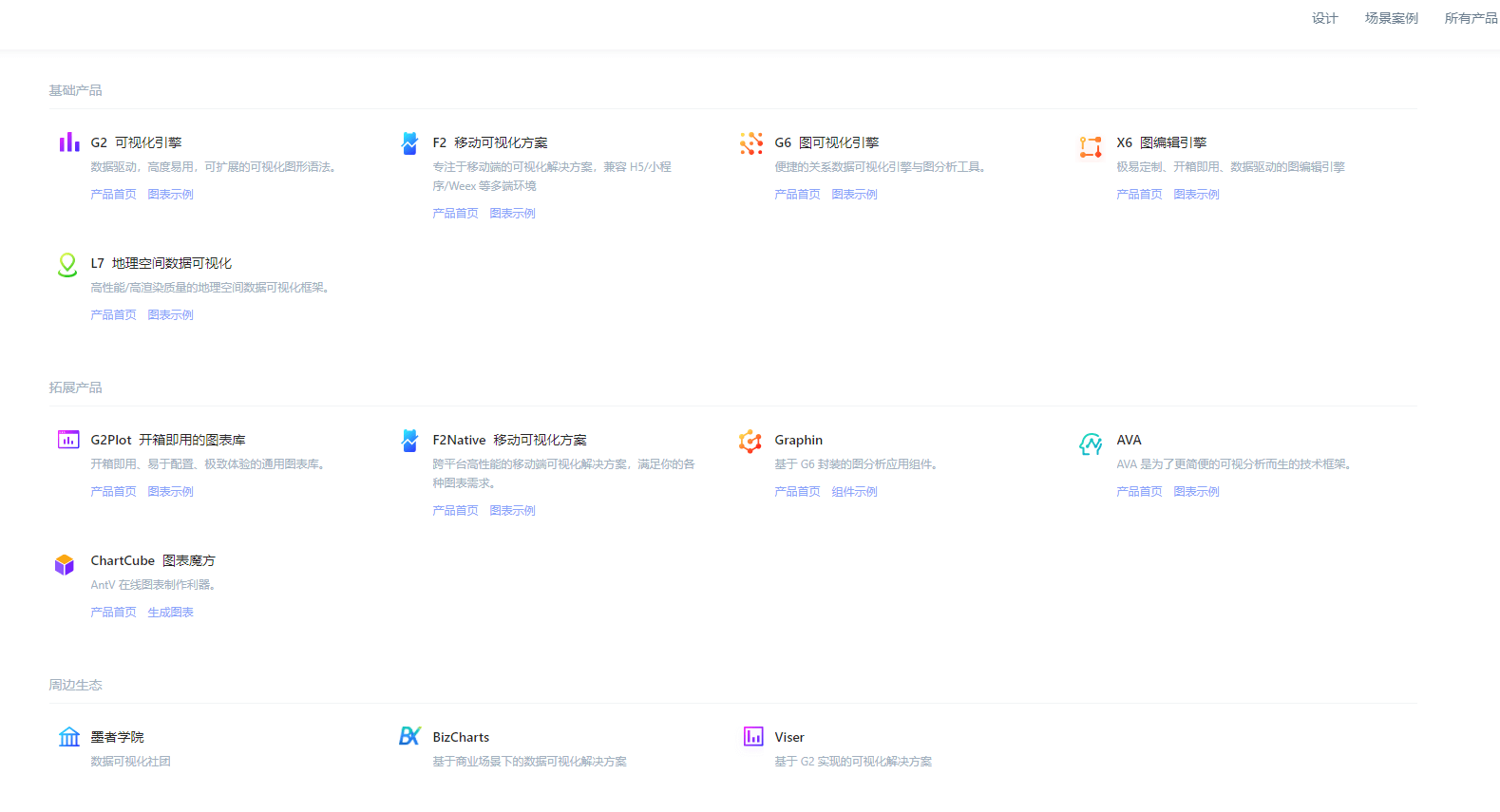Open F2Native 产品首页 link
This screenshot has height=812, width=1500.
point(455,510)
